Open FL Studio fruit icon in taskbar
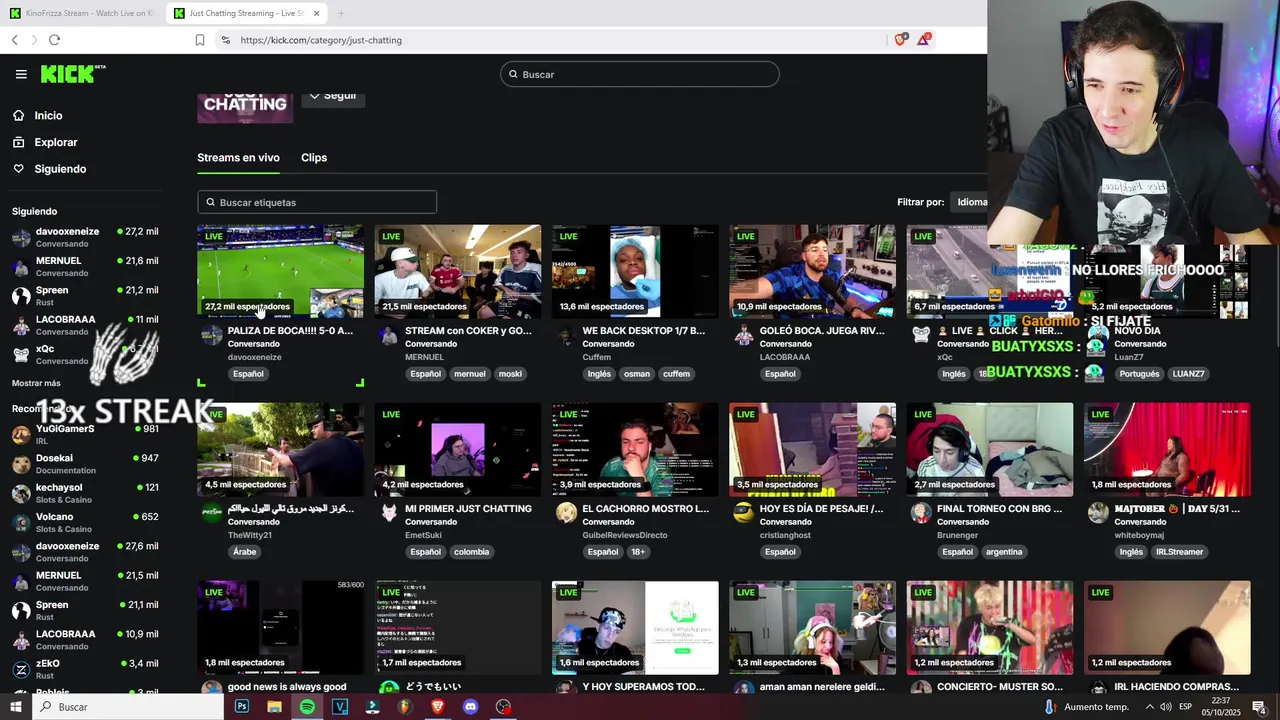 click(405, 707)
